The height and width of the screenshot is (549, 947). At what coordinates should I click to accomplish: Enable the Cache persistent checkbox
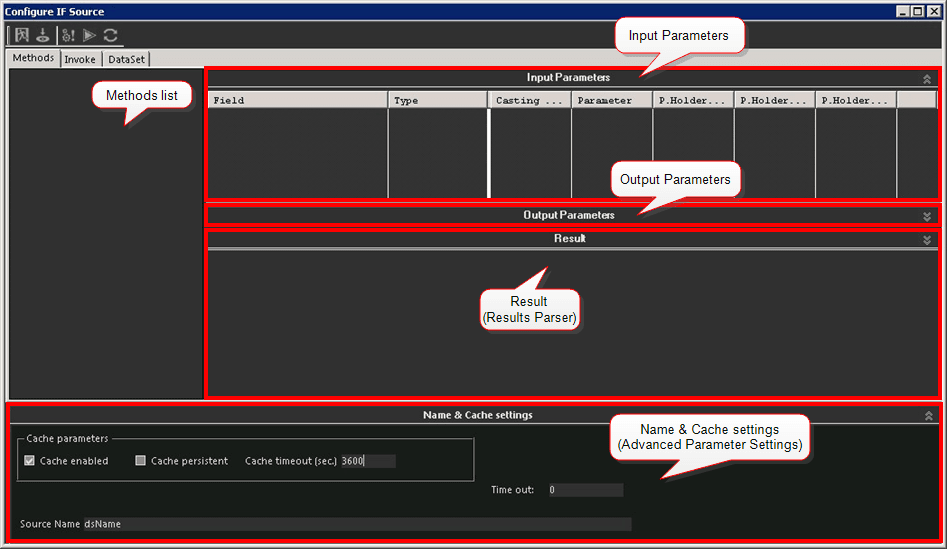click(140, 461)
